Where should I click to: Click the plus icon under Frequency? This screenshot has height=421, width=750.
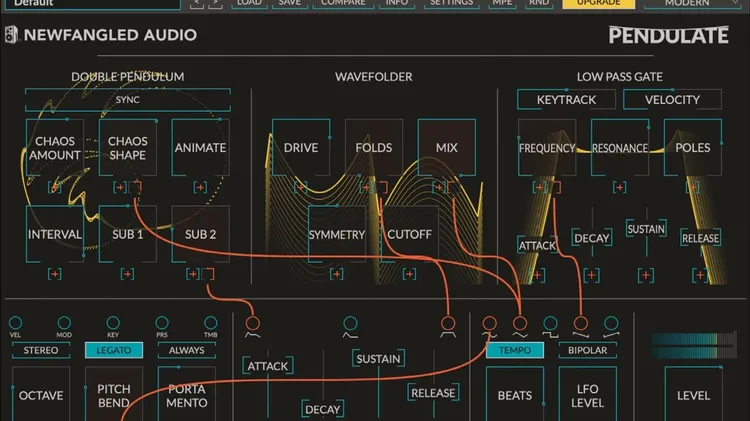(x=540, y=187)
